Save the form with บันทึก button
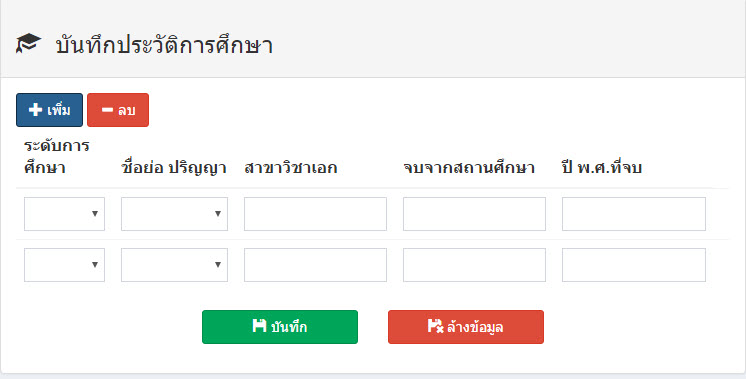The width and height of the screenshot is (746, 379). [x=280, y=327]
